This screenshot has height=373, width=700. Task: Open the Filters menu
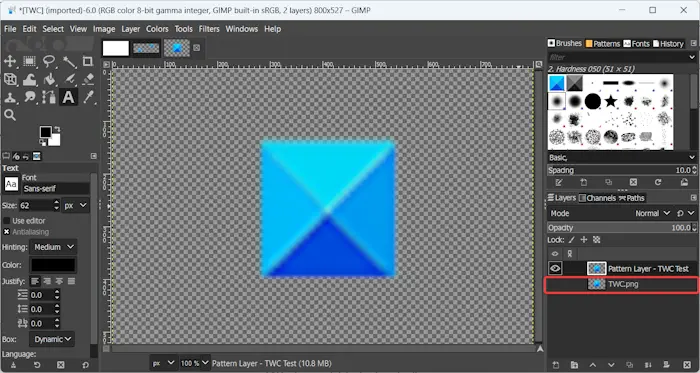coord(209,29)
